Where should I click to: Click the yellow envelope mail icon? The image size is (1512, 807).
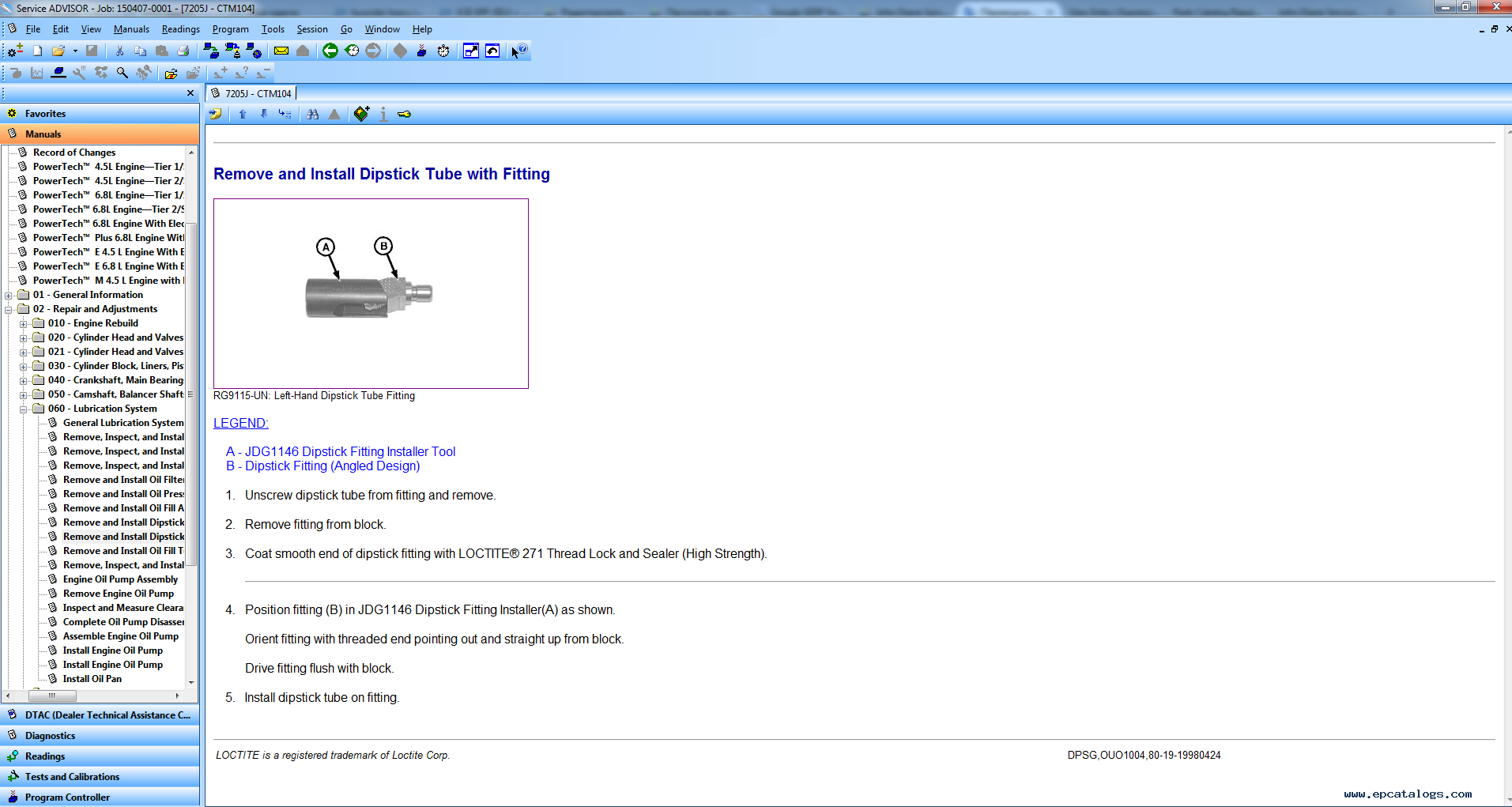pyautogui.click(x=281, y=51)
